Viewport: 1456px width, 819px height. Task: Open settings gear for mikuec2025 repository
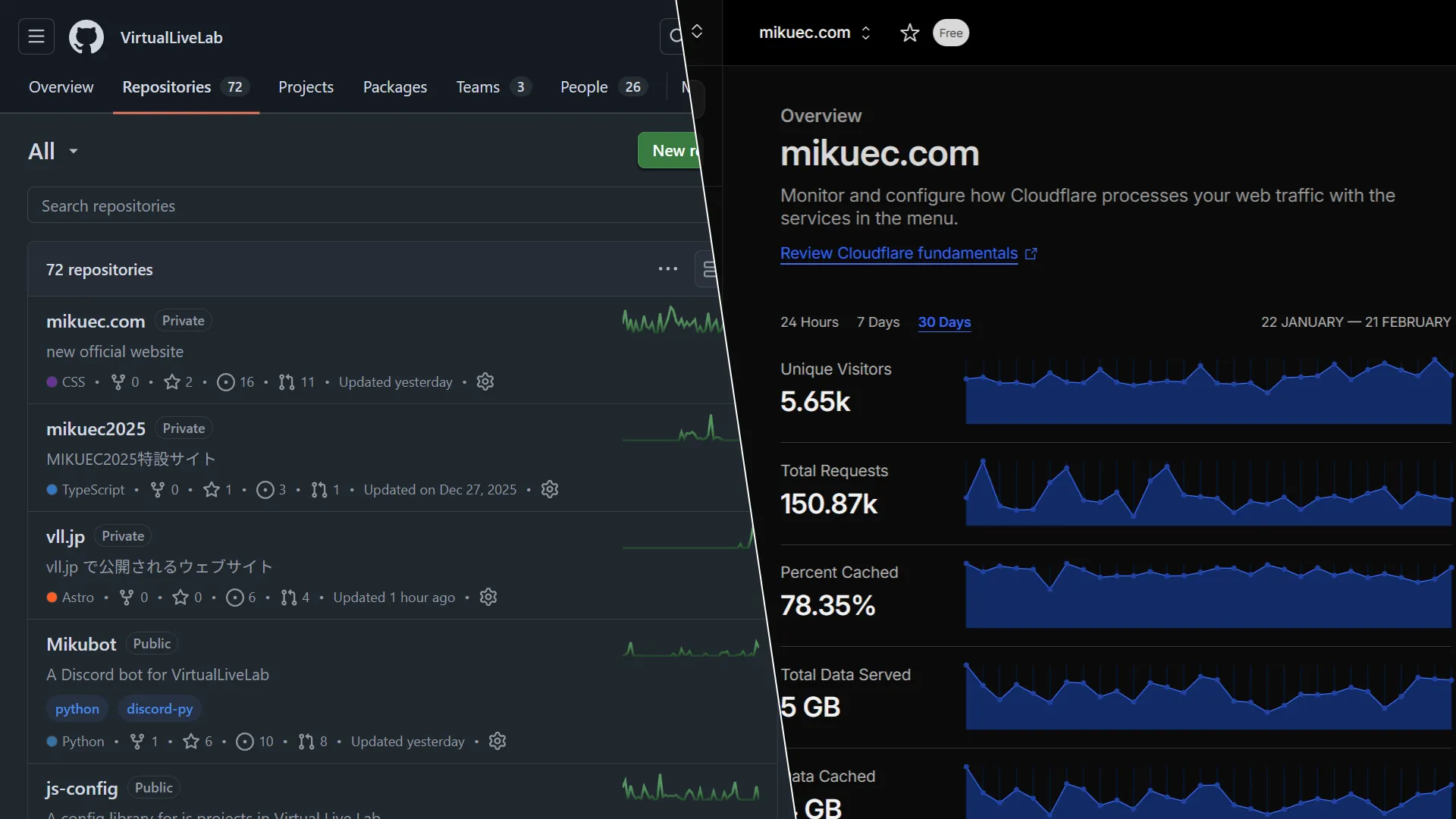tap(550, 489)
